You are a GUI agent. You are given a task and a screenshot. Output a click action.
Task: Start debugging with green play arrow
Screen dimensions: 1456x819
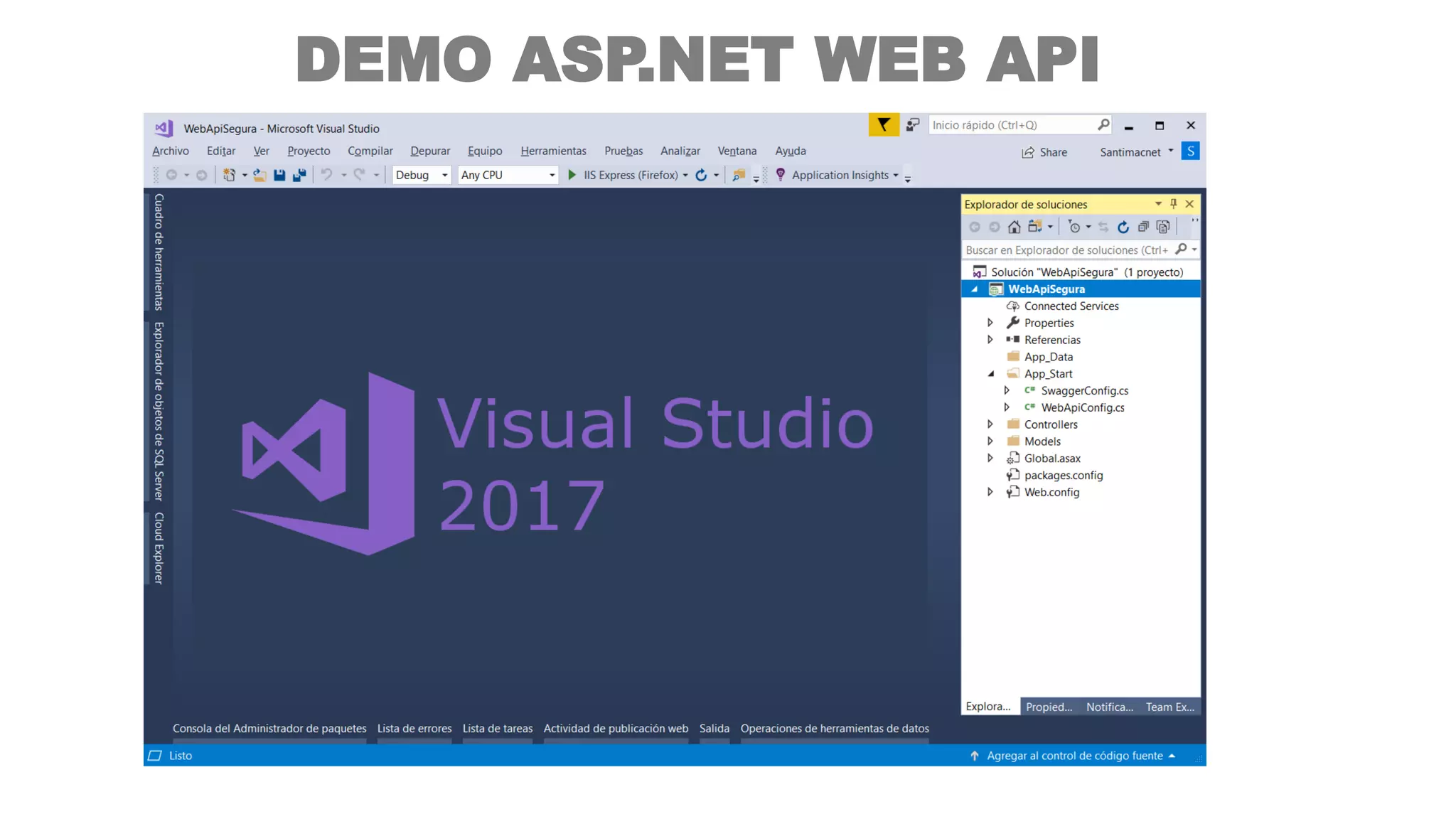point(572,175)
